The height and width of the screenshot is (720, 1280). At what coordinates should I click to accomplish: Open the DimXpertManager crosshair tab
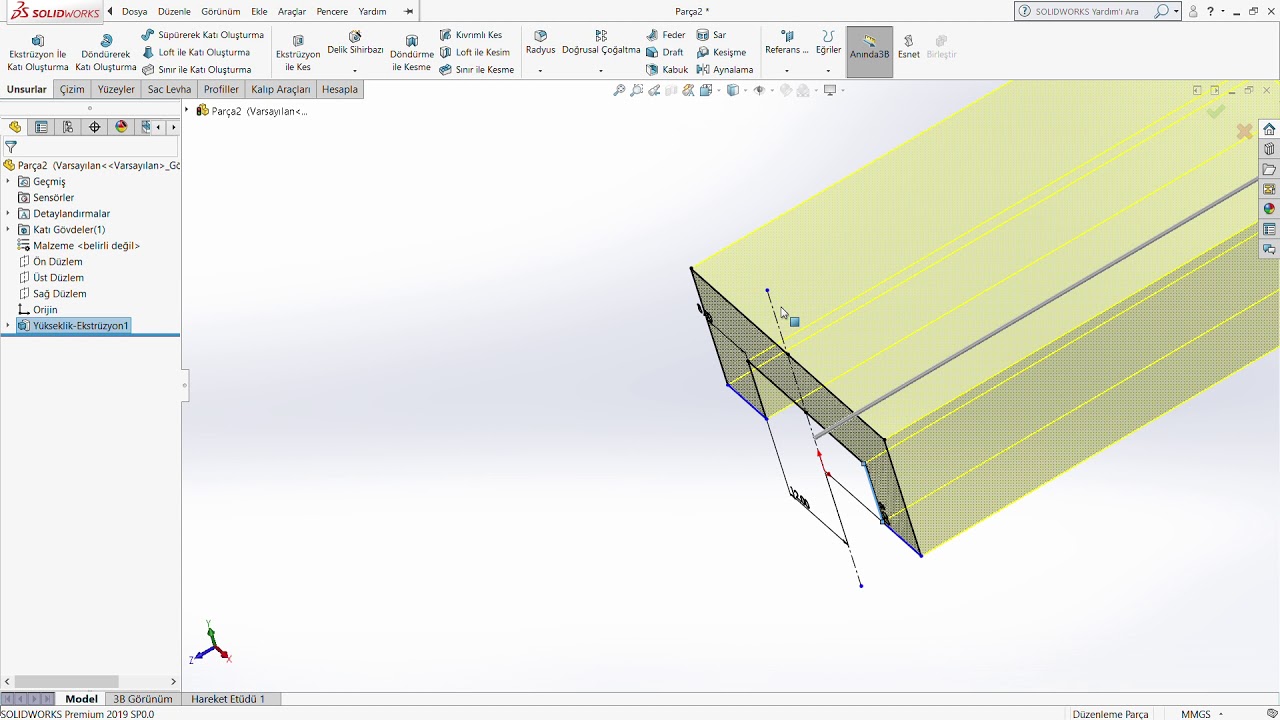95,127
